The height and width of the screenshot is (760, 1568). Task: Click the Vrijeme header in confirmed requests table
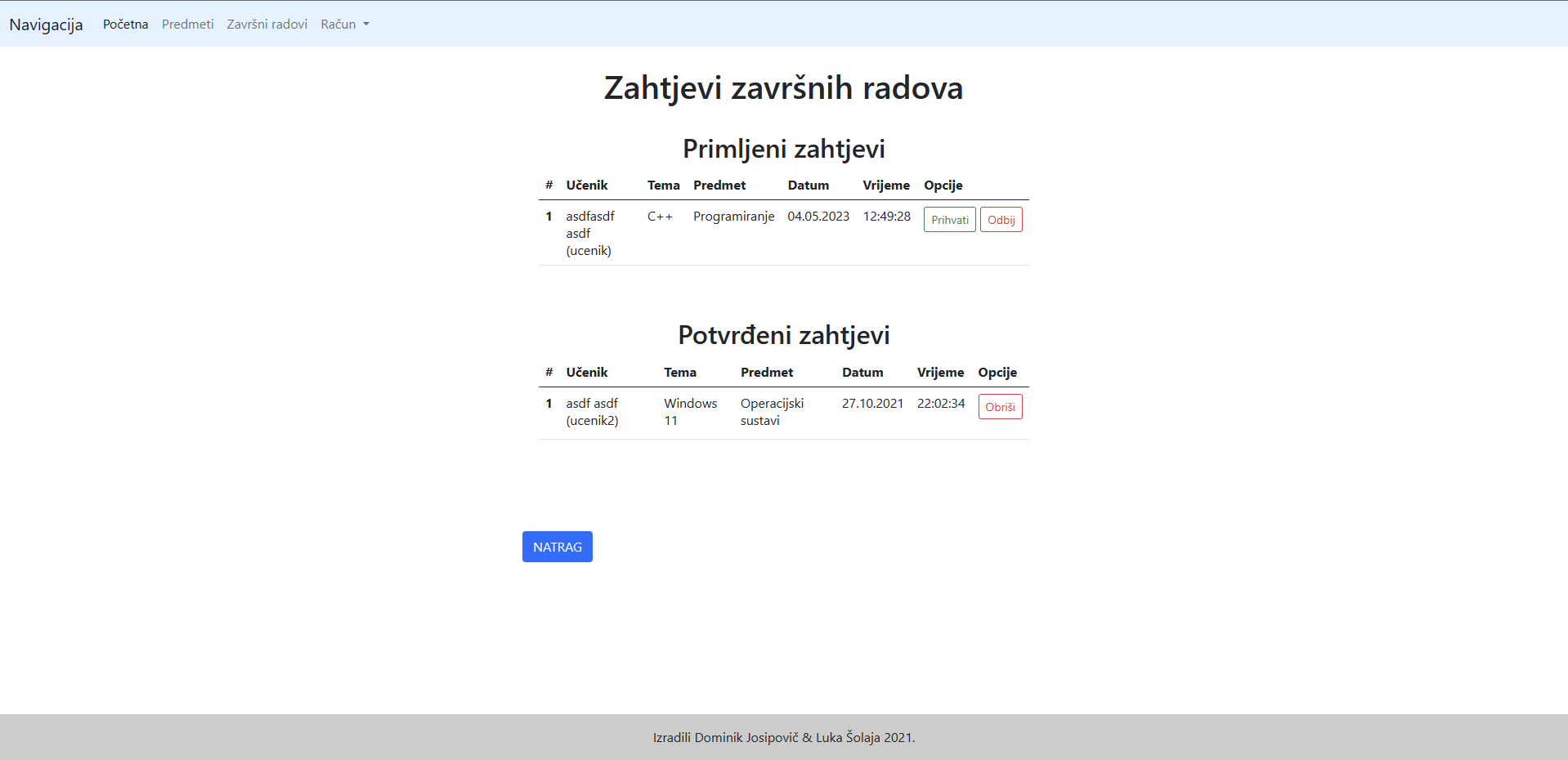(x=940, y=372)
